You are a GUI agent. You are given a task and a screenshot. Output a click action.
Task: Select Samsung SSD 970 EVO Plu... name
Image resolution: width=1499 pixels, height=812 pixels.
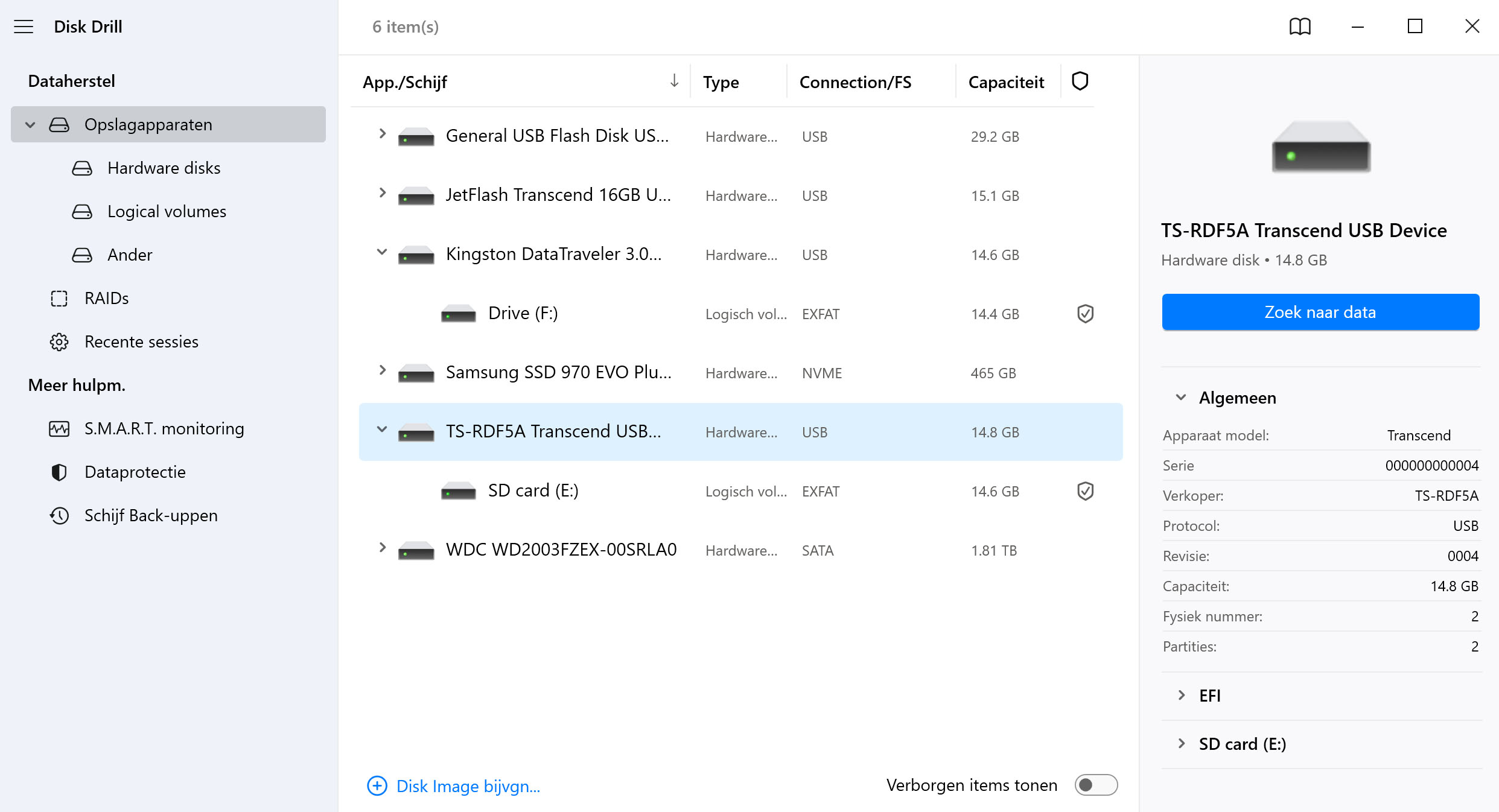tap(558, 372)
